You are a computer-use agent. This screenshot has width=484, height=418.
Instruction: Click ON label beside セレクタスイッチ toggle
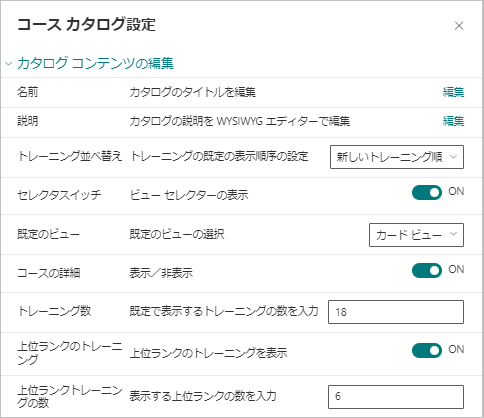(456, 191)
